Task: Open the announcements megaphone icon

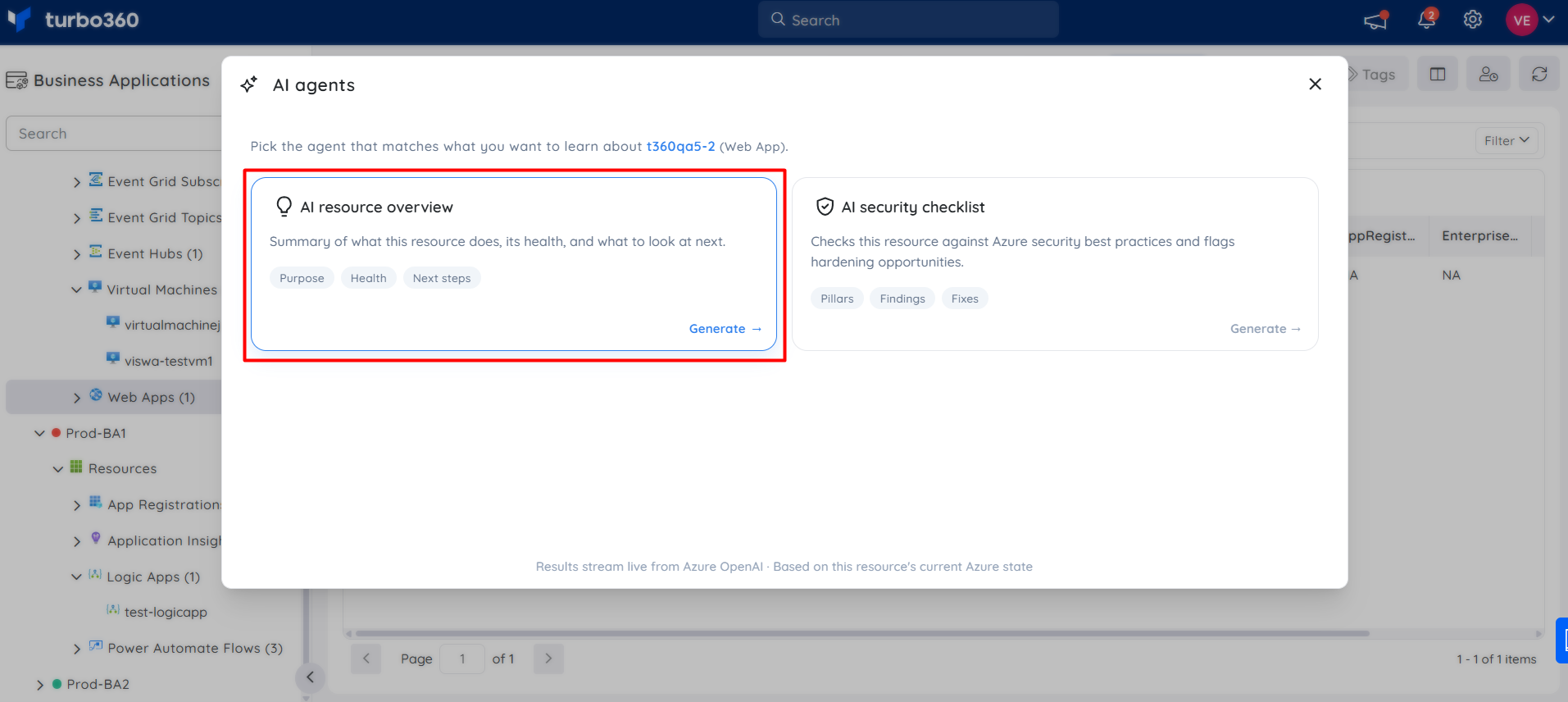Action: click(x=1375, y=20)
